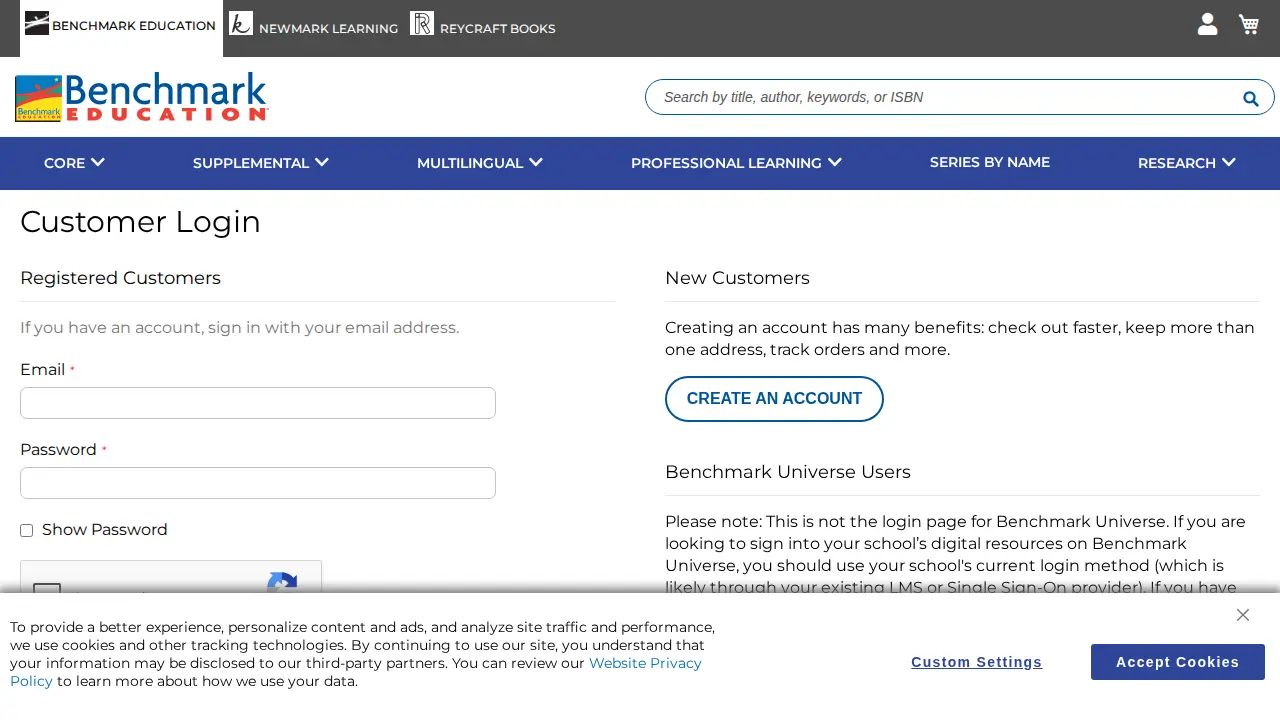The width and height of the screenshot is (1280, 720).
Task: Click the Show Password label text
Action: click(x=105, y=530)
